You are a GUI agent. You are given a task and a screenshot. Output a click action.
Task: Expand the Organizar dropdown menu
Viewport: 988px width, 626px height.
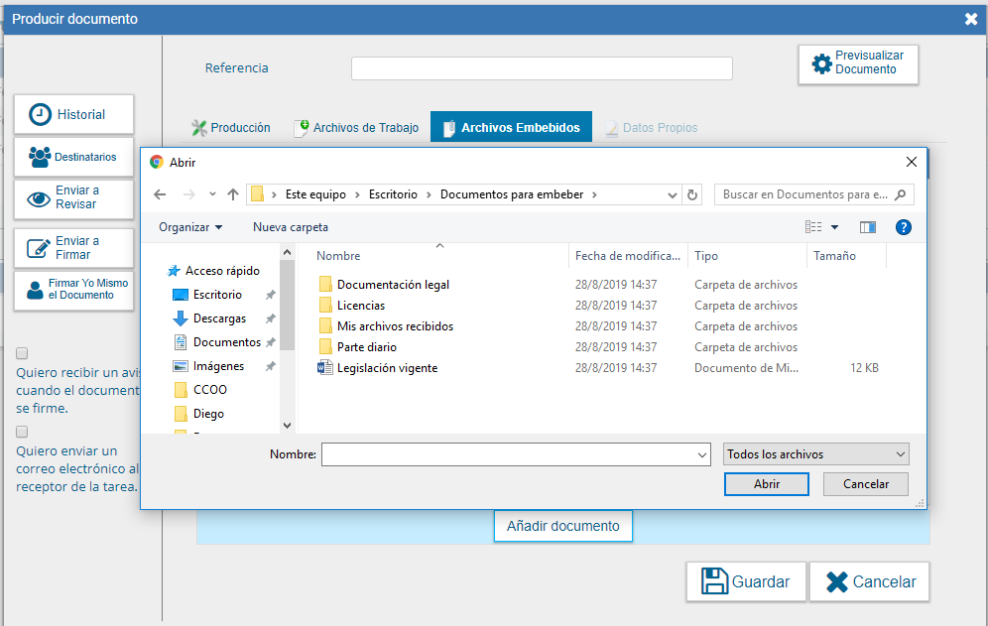coord(190,227)
